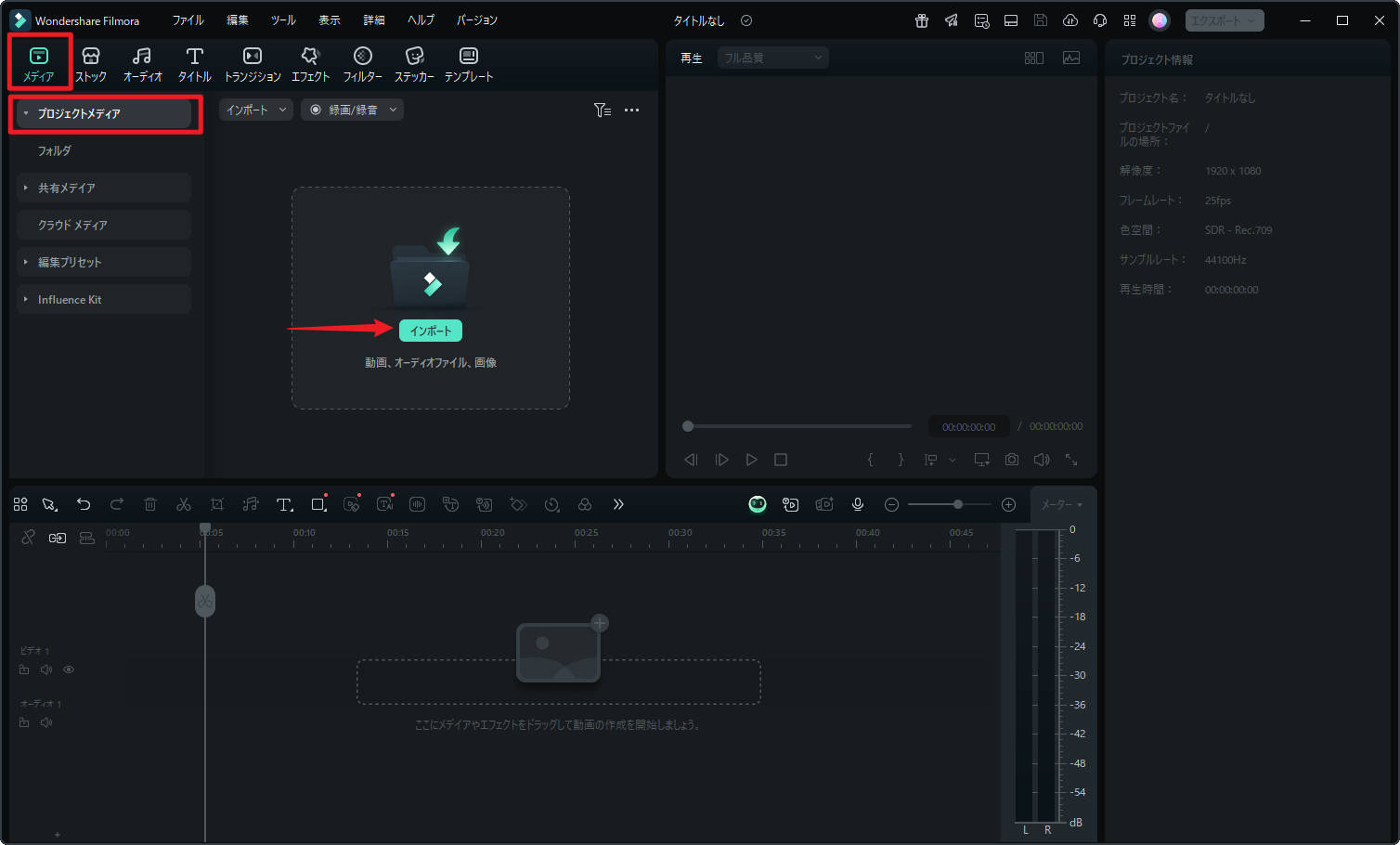Open the Filters (フィルター) tab
1400x845 pixels.
tap(362, 64)
